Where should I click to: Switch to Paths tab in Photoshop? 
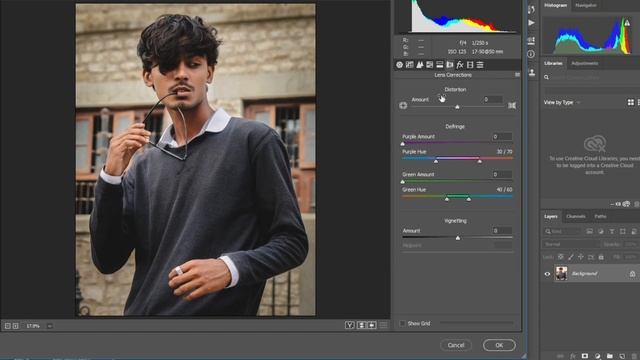click(600, 216)
